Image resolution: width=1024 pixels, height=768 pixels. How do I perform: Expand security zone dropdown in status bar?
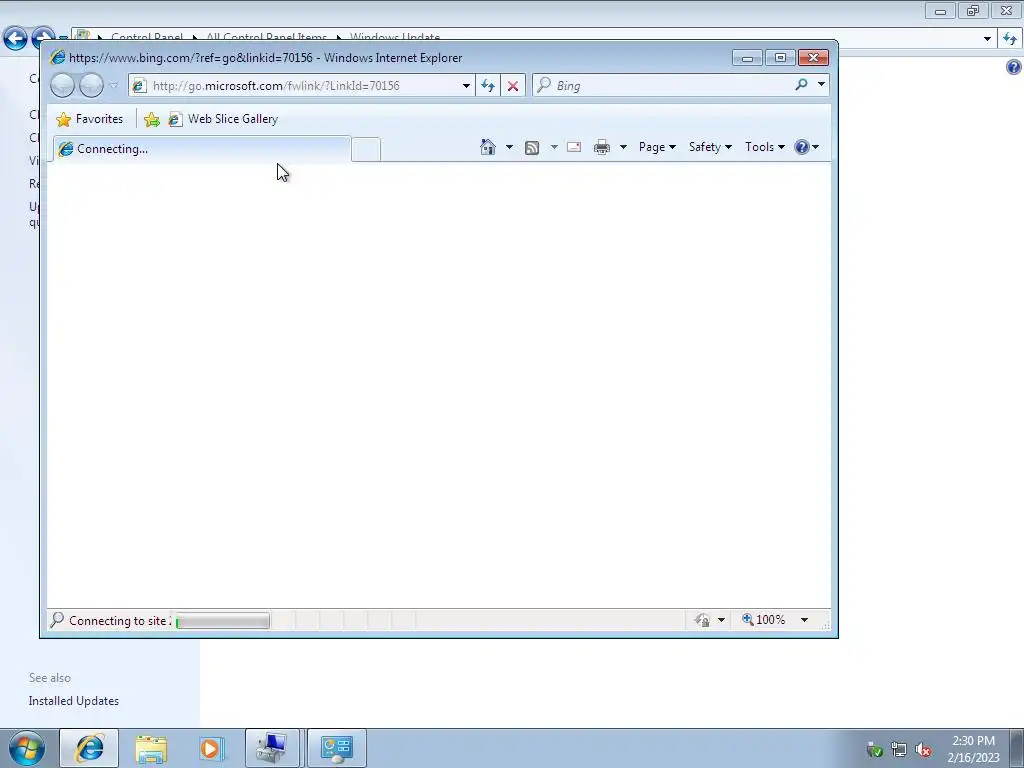pos(722,620)
